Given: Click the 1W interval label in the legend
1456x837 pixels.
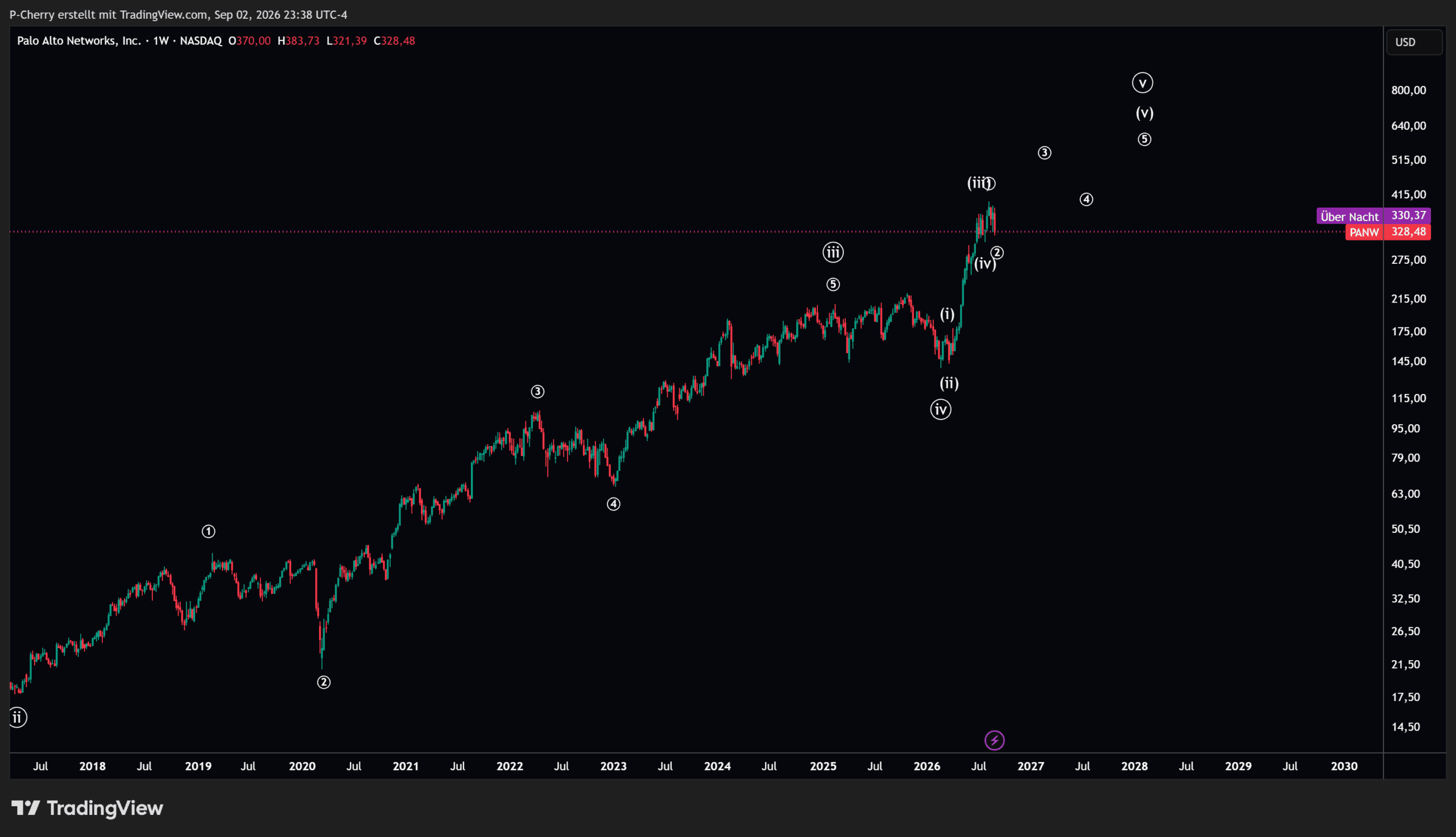Looking at the screenshot, I should [160, 41].
